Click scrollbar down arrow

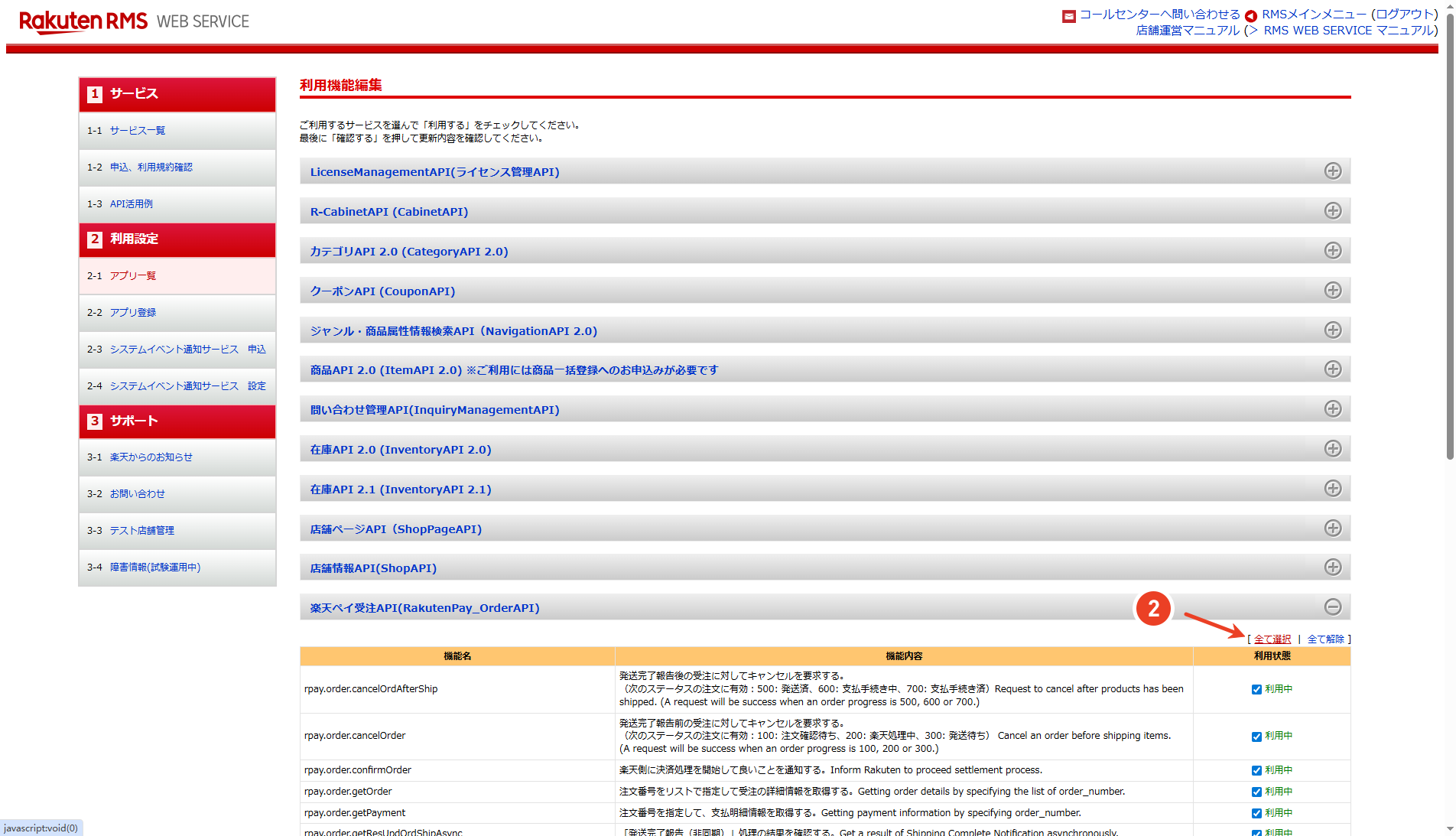point(1450,829)
